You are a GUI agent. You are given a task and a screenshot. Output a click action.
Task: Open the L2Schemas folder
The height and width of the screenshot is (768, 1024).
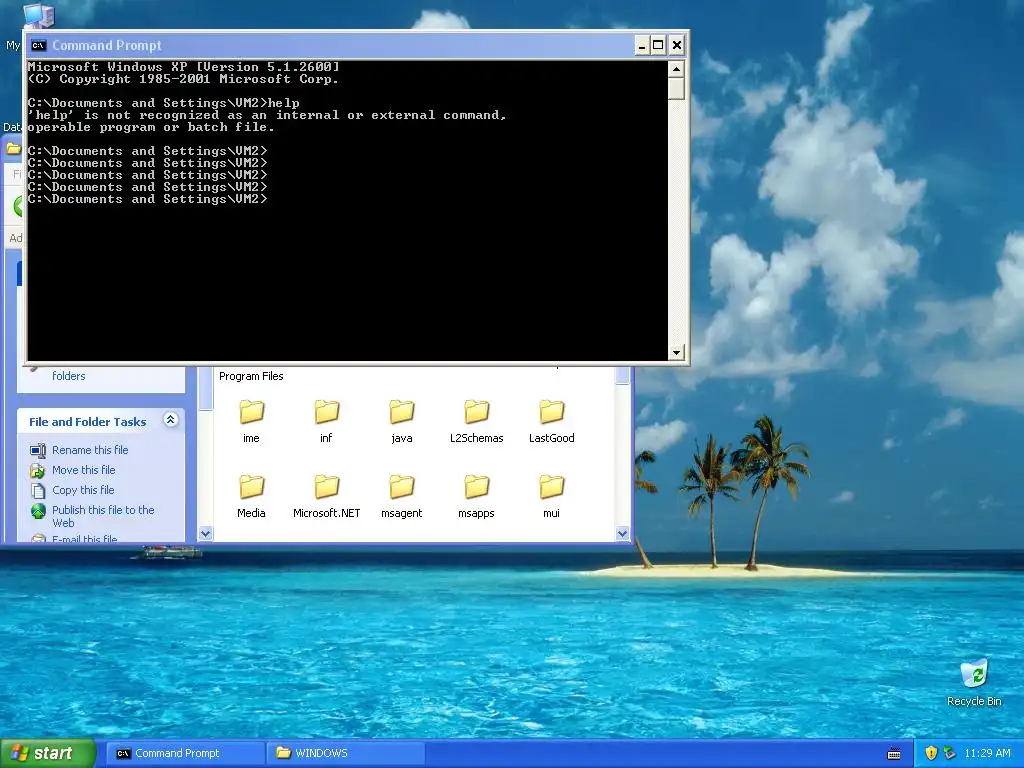(476, 421)
